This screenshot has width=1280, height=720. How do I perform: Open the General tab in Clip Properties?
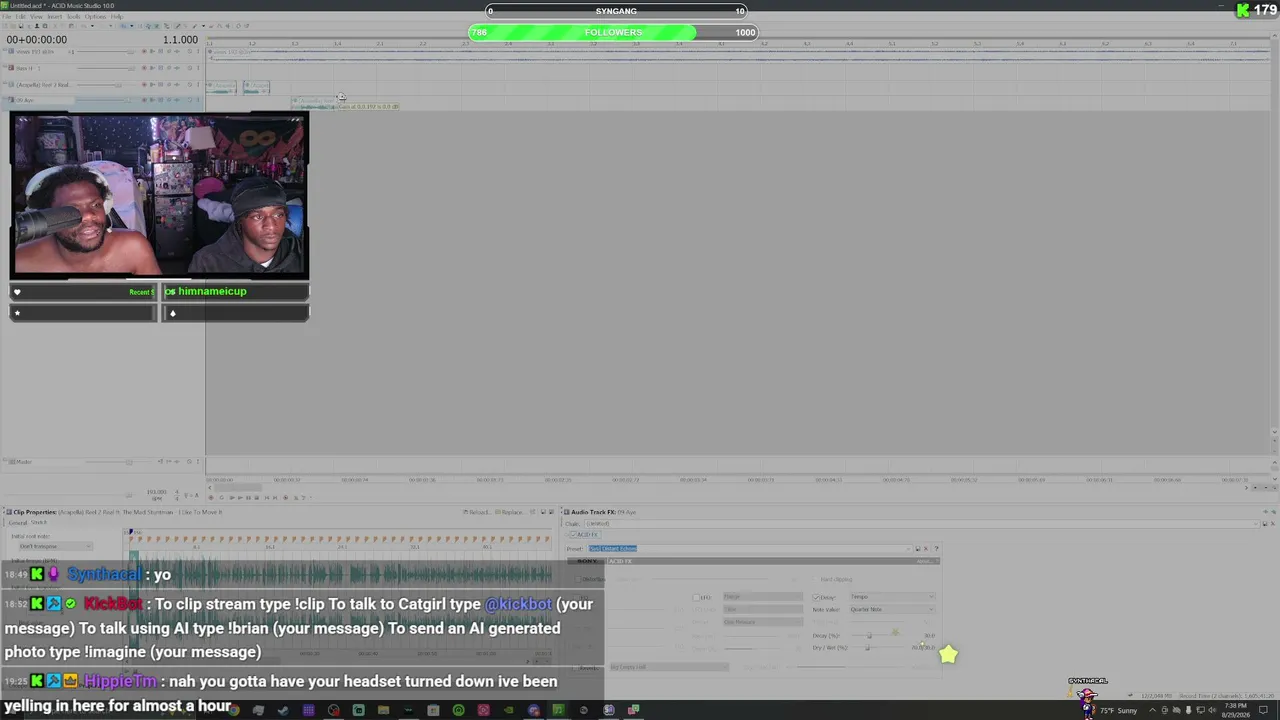coord(18,522)
